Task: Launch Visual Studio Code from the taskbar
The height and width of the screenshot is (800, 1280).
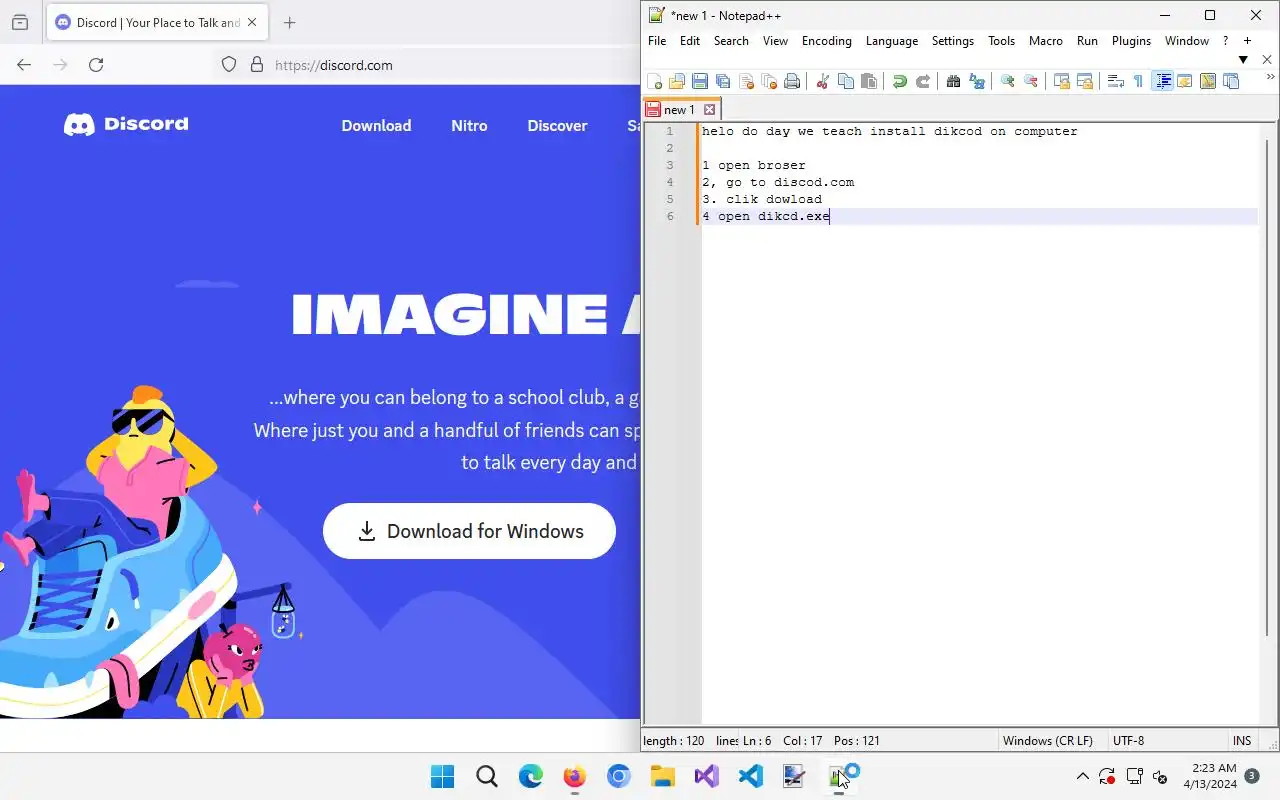Action: click(751, 776)
